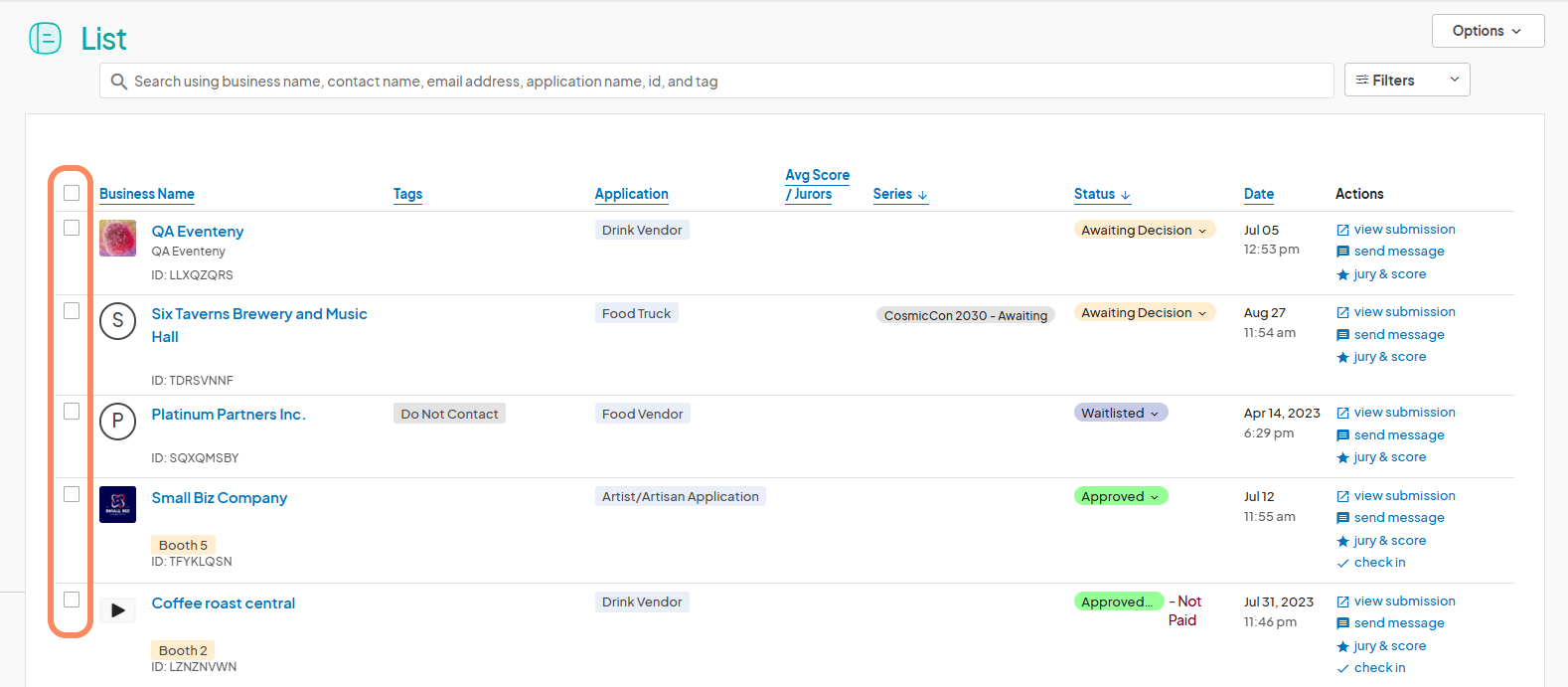Click send message icon for QA Eventeny
Screen dimensions: 1568x687
pyautogui.click(x=1343, y=253)
